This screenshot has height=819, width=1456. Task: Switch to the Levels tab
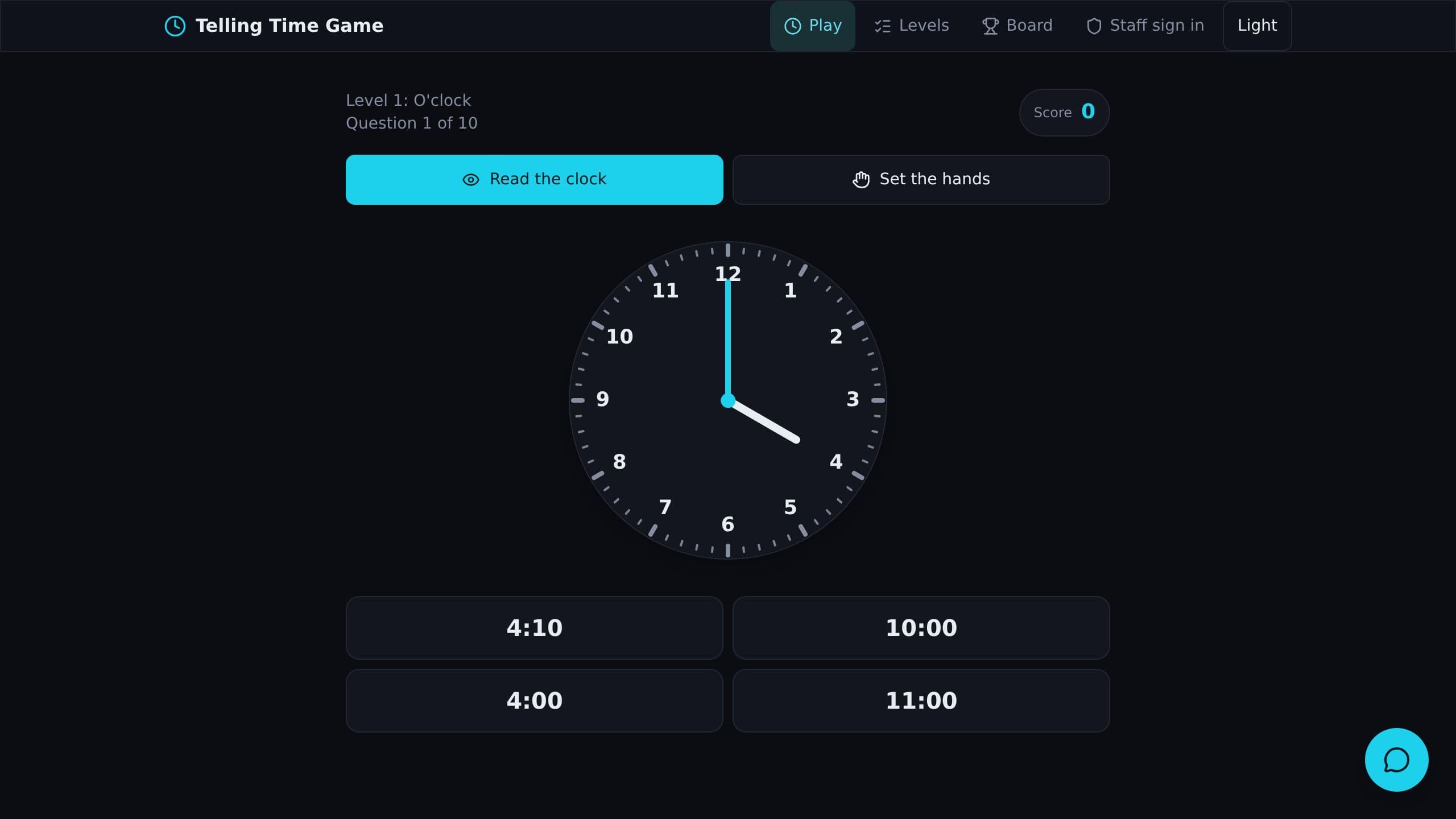[x=912, y=26]
